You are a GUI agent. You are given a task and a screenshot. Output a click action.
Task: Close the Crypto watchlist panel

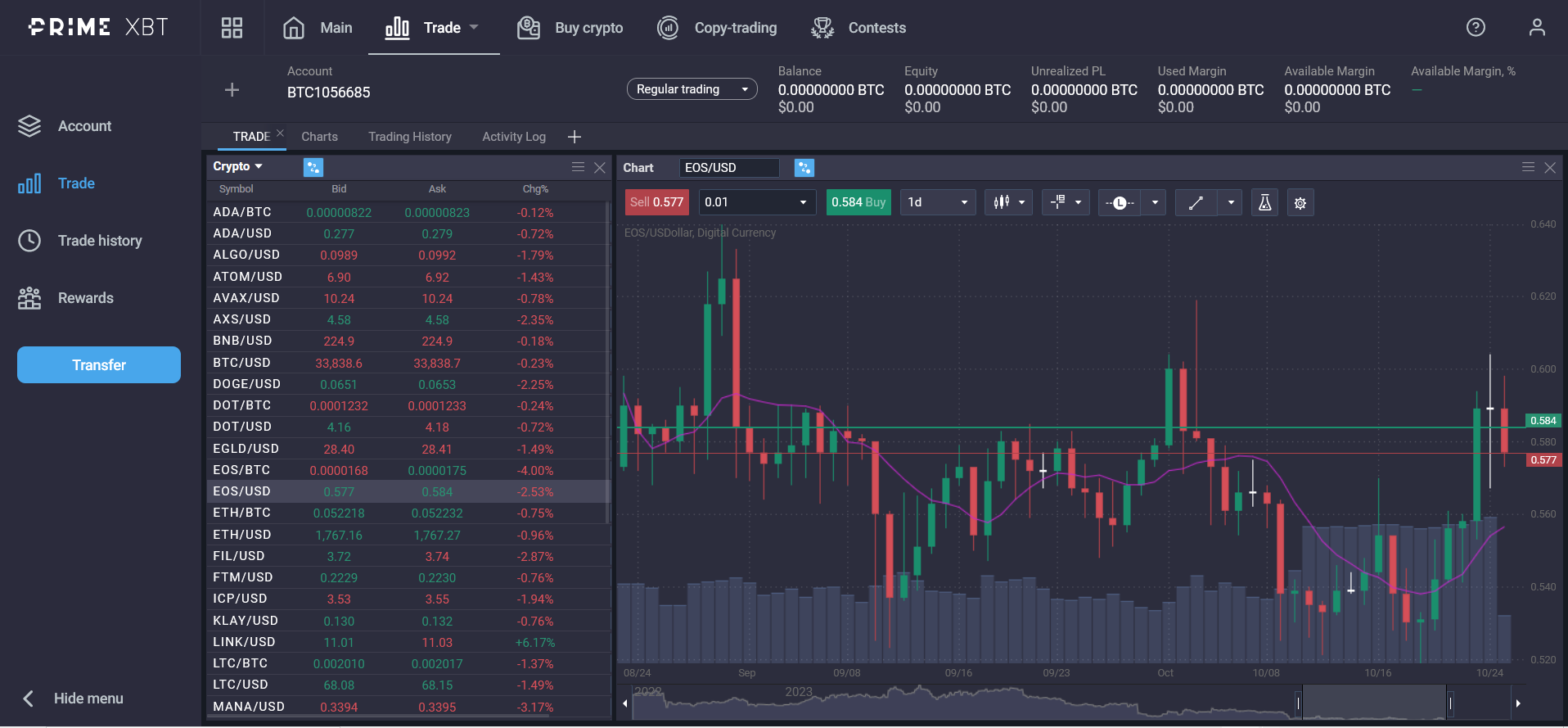point(600,167)
